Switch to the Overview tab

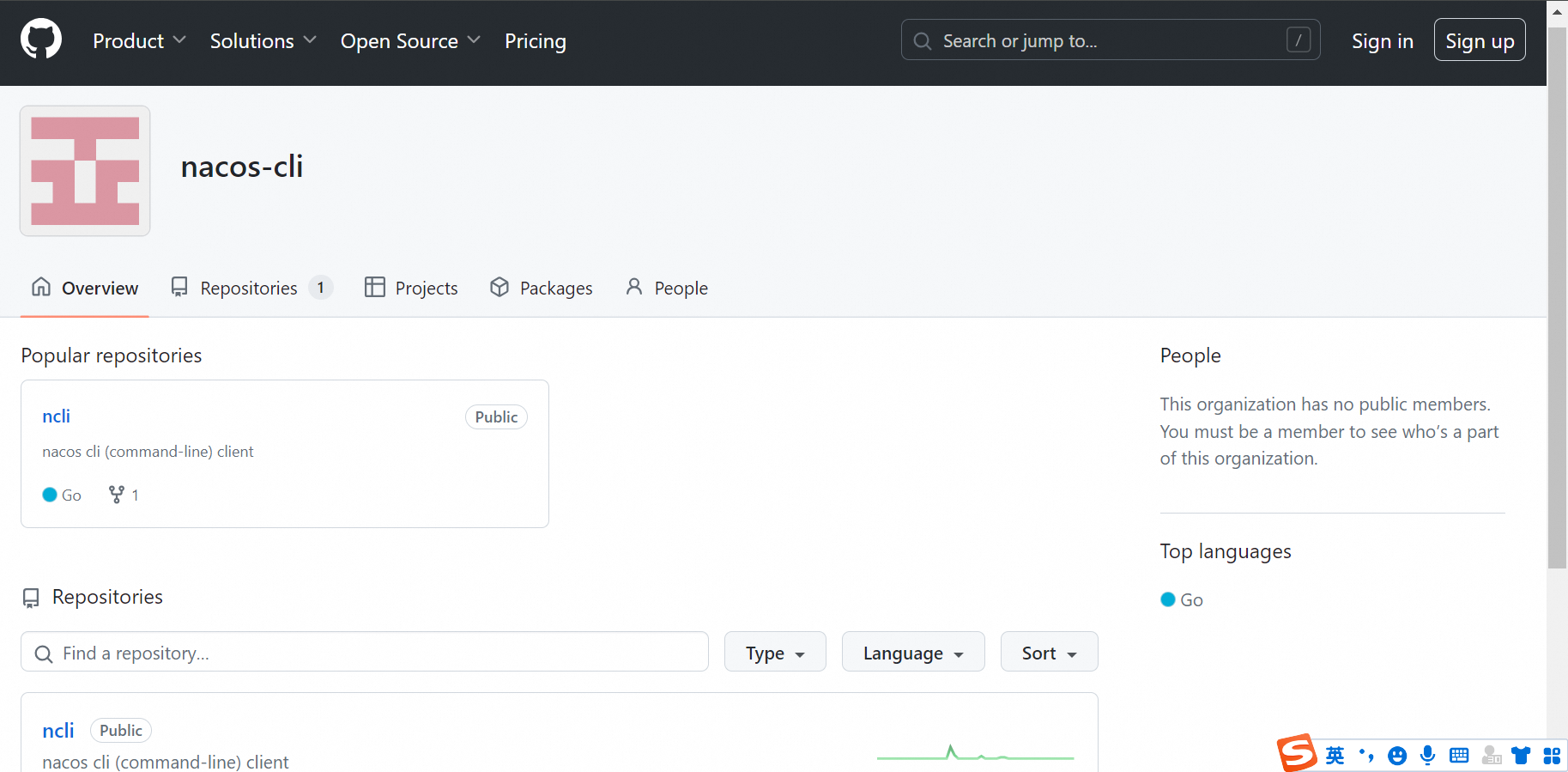(85, 288)
